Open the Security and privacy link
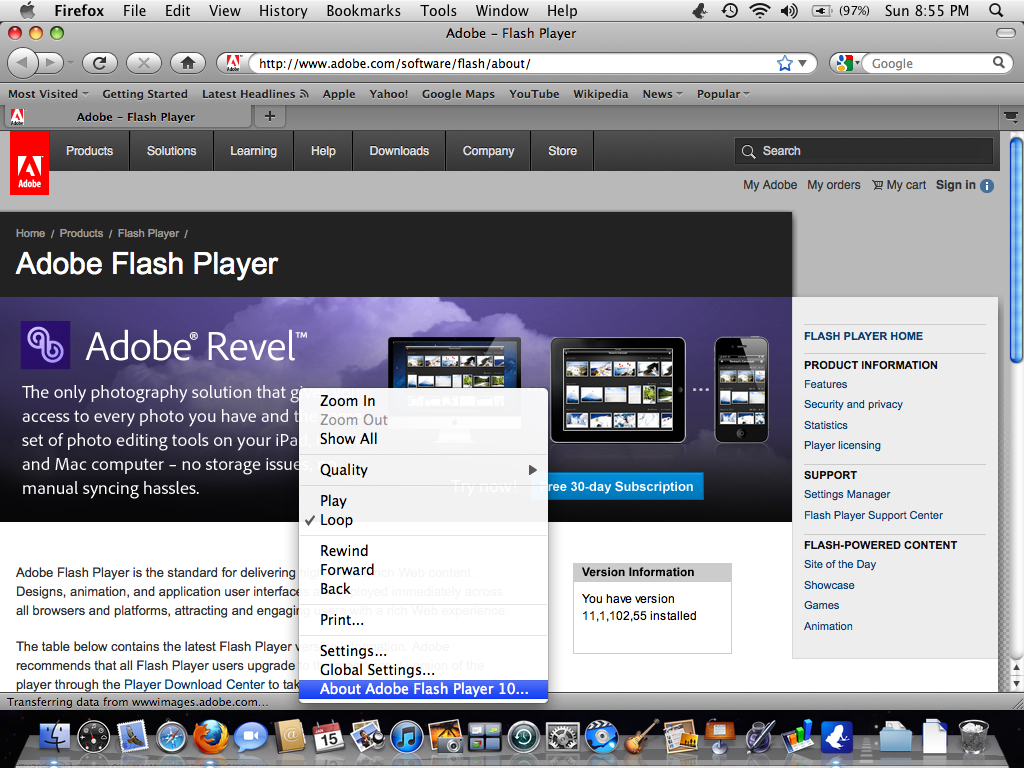Screen dimensions: 1024x768 pyautogui.click(x=853, y=404)
